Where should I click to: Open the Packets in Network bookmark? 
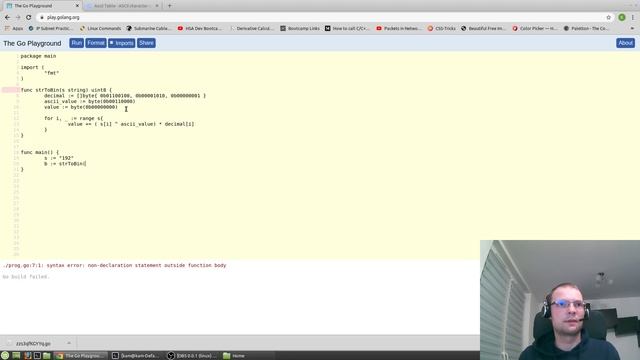[x=399, y=29]
